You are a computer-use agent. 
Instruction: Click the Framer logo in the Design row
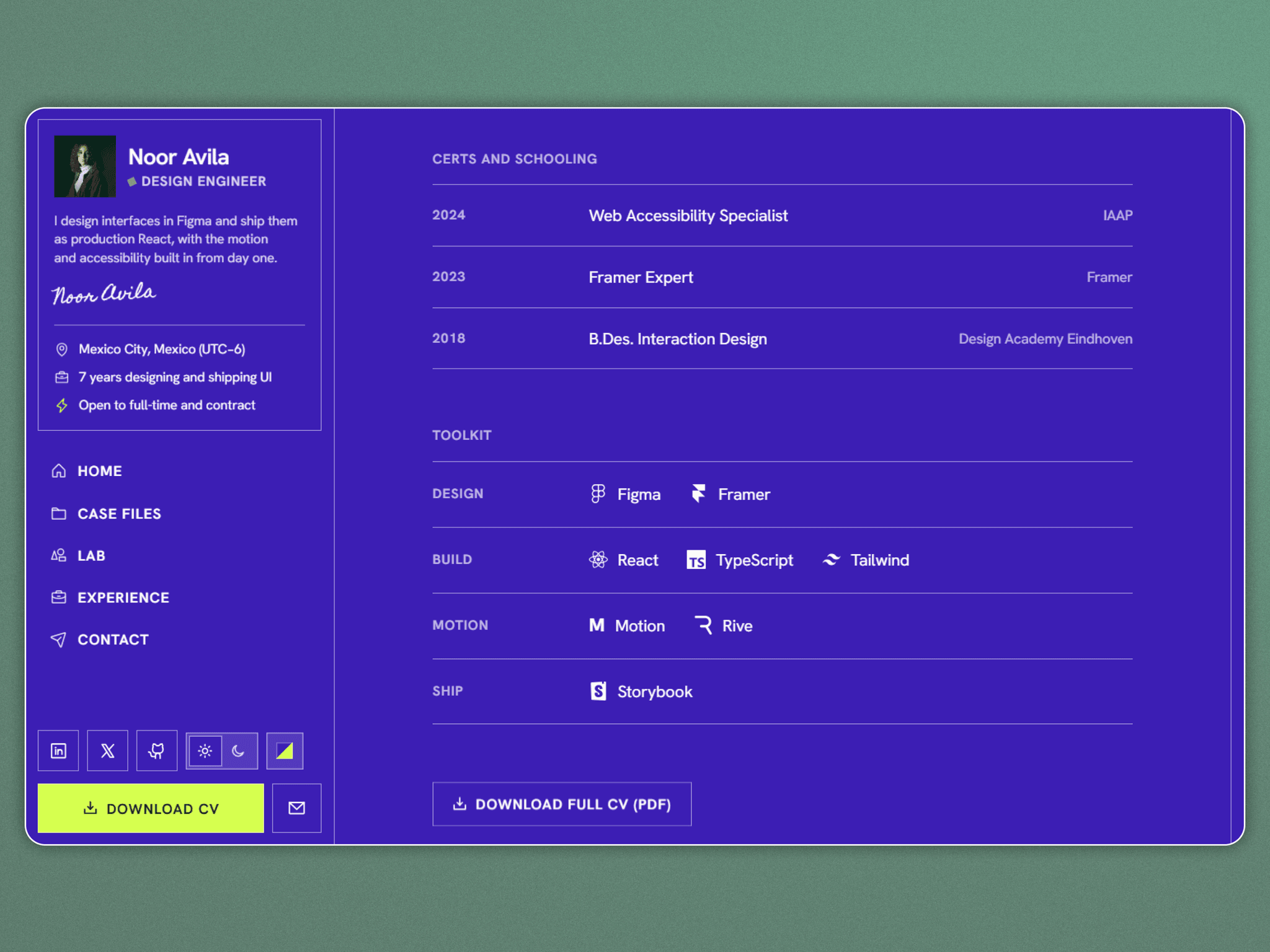coord(699,494)
